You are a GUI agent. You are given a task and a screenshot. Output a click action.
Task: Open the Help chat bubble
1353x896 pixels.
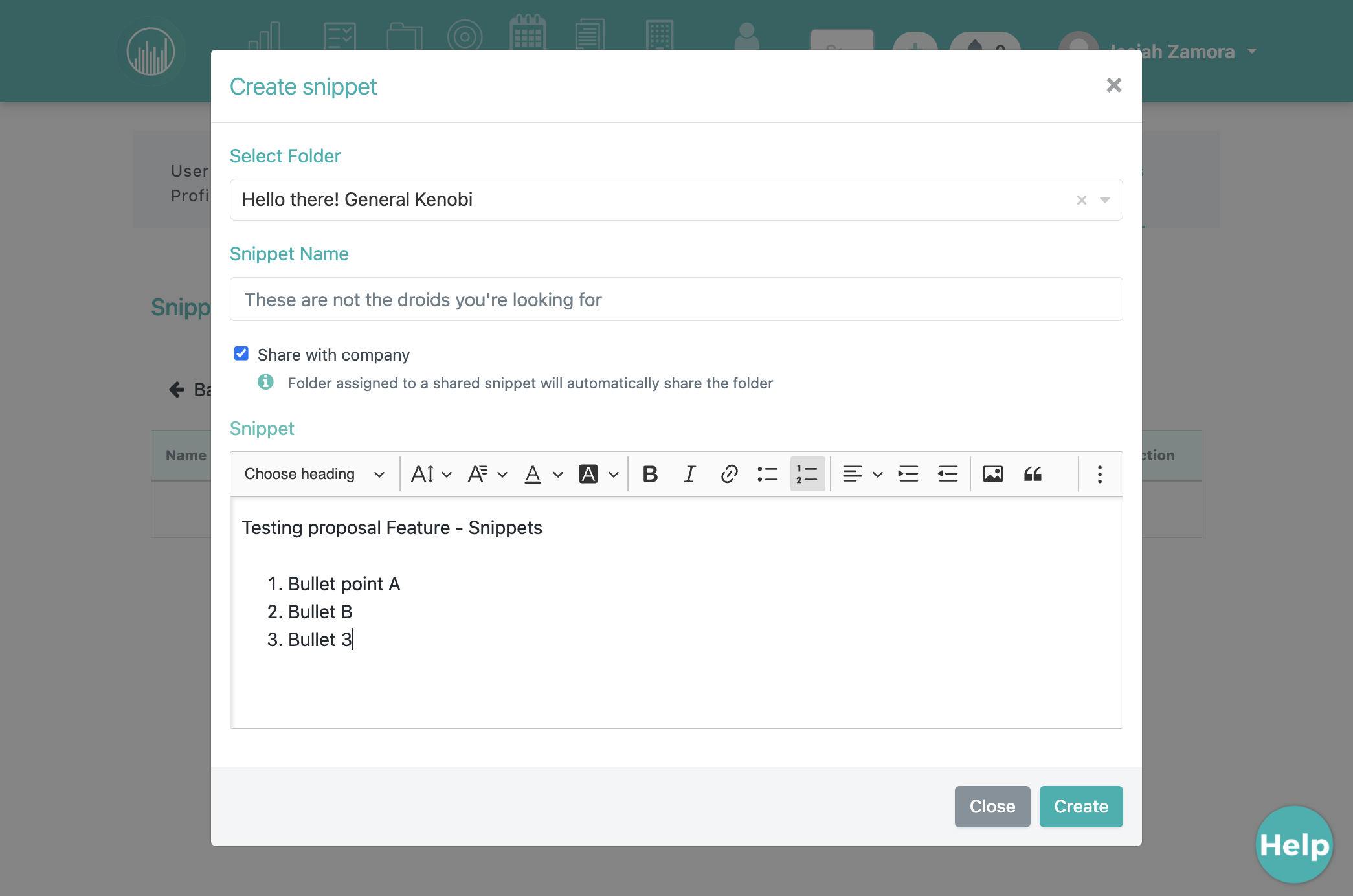tap(1294, 844)
